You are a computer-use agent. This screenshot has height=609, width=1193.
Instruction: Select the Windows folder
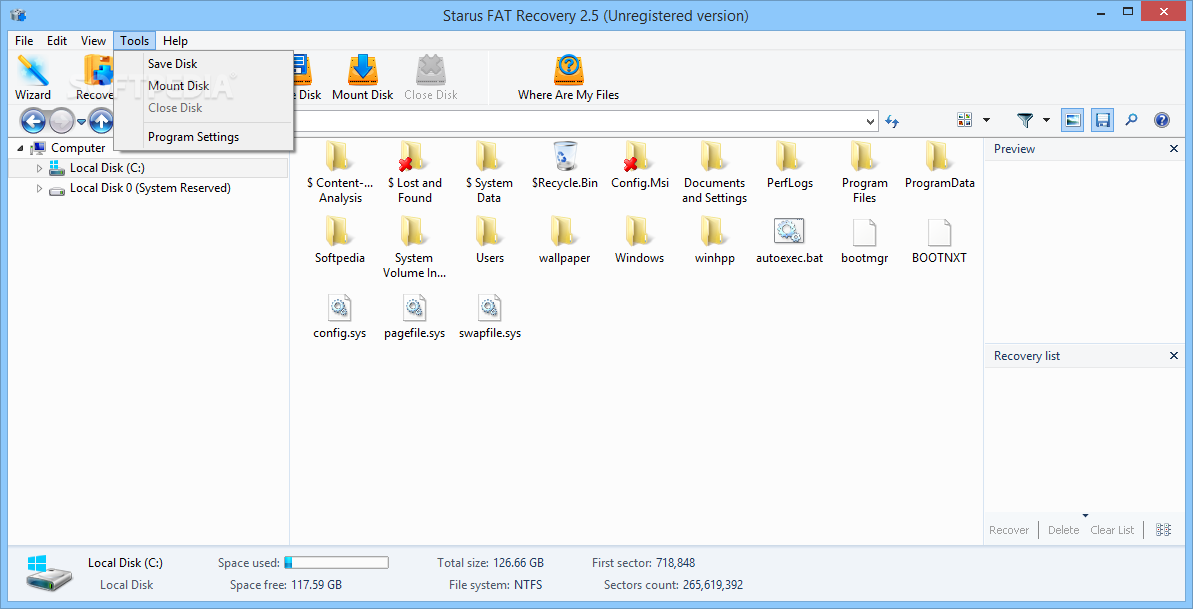coord(639,241)
